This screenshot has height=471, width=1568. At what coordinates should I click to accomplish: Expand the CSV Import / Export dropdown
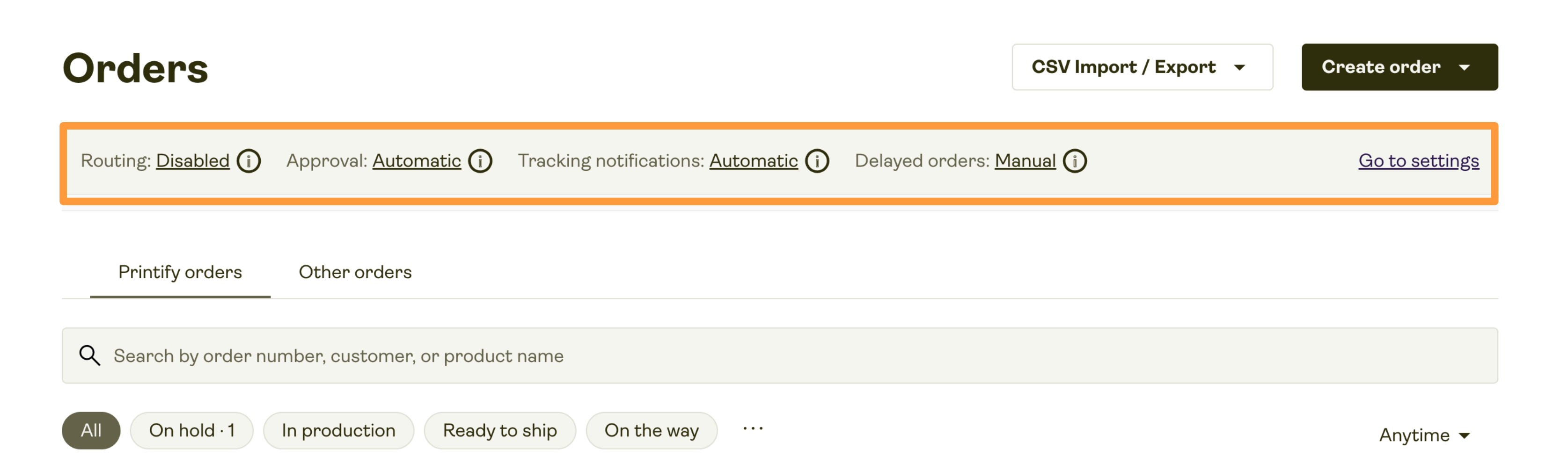click(x=1142, y=67)
